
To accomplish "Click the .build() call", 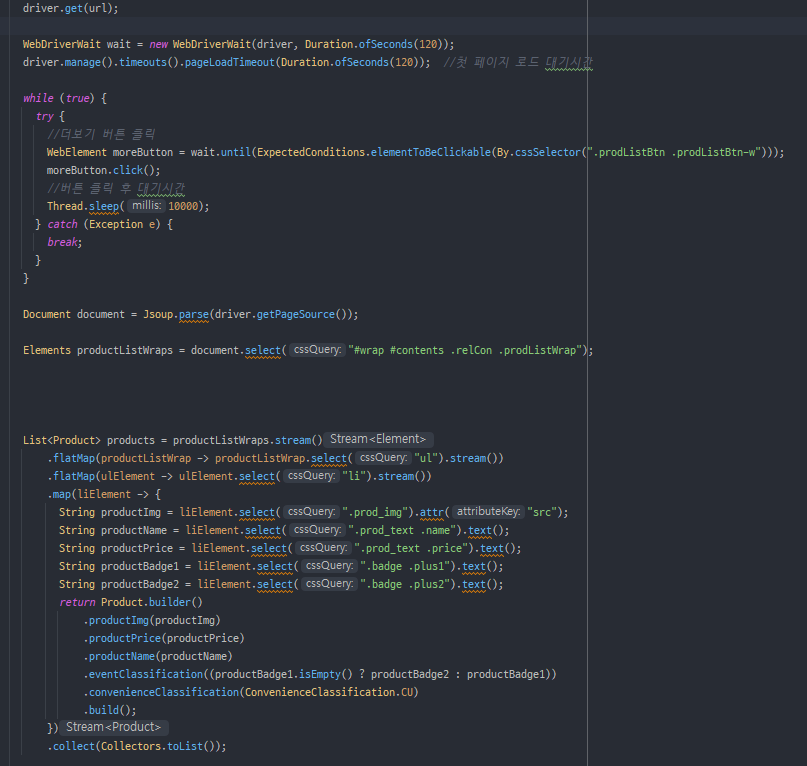I will (x=110, y=711).
